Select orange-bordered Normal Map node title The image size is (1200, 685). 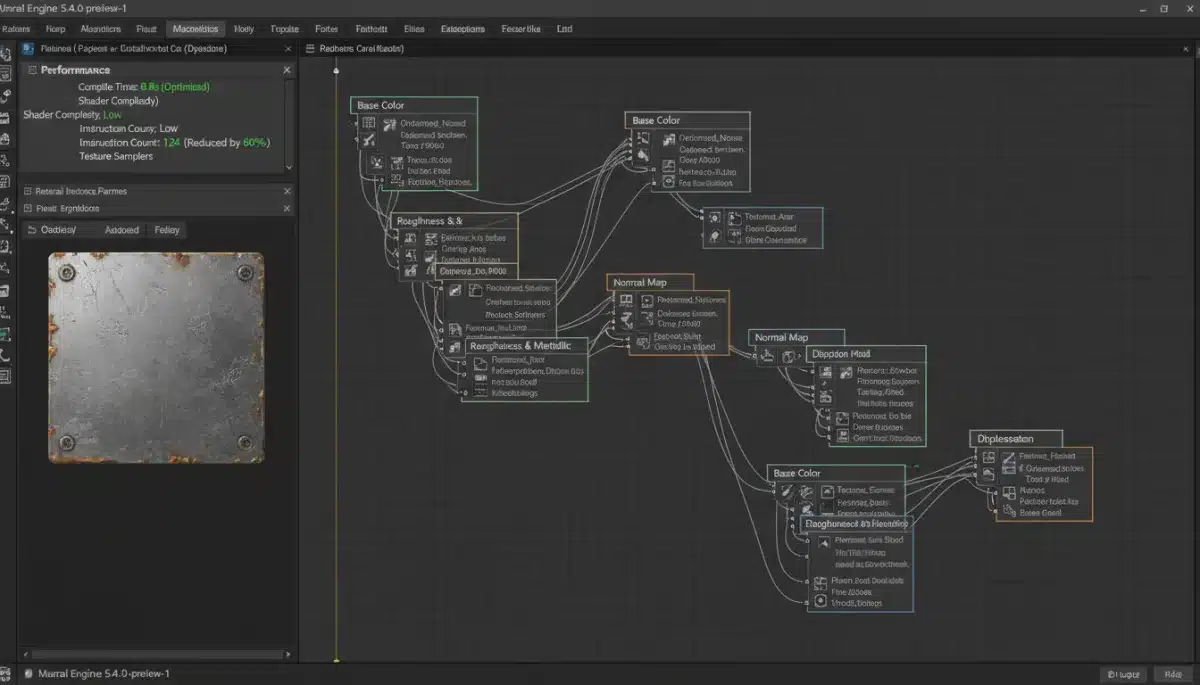pos(638,282)
